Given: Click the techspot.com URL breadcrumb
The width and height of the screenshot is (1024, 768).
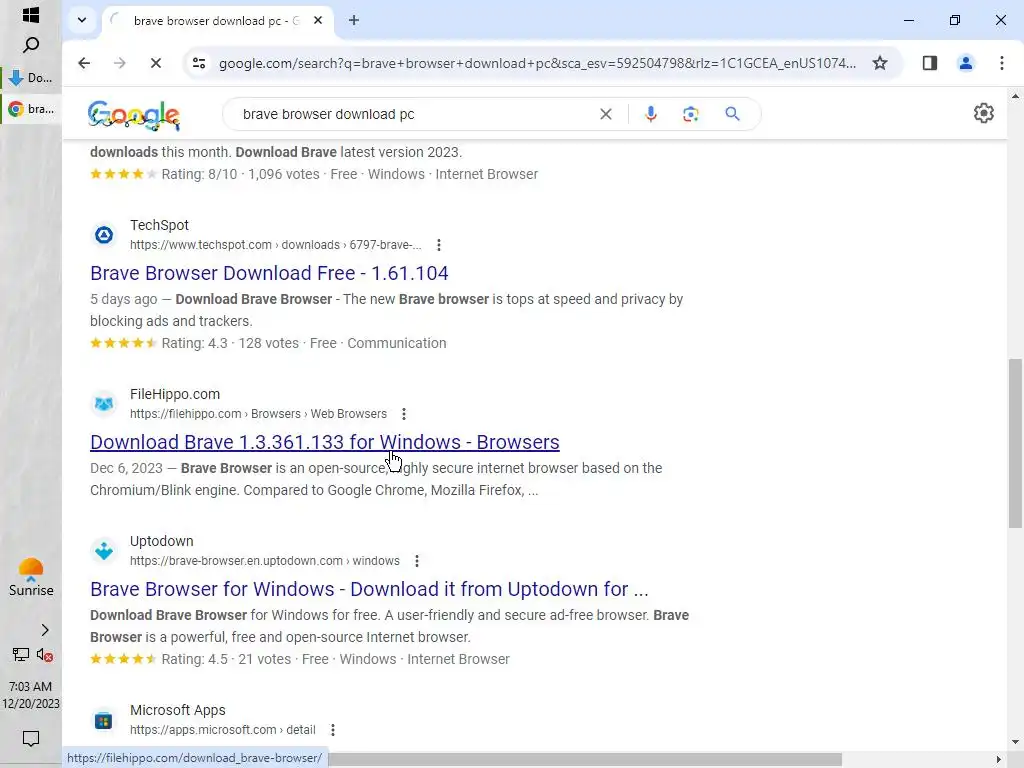Looking at the screenshot, I should tap(276, 245).
